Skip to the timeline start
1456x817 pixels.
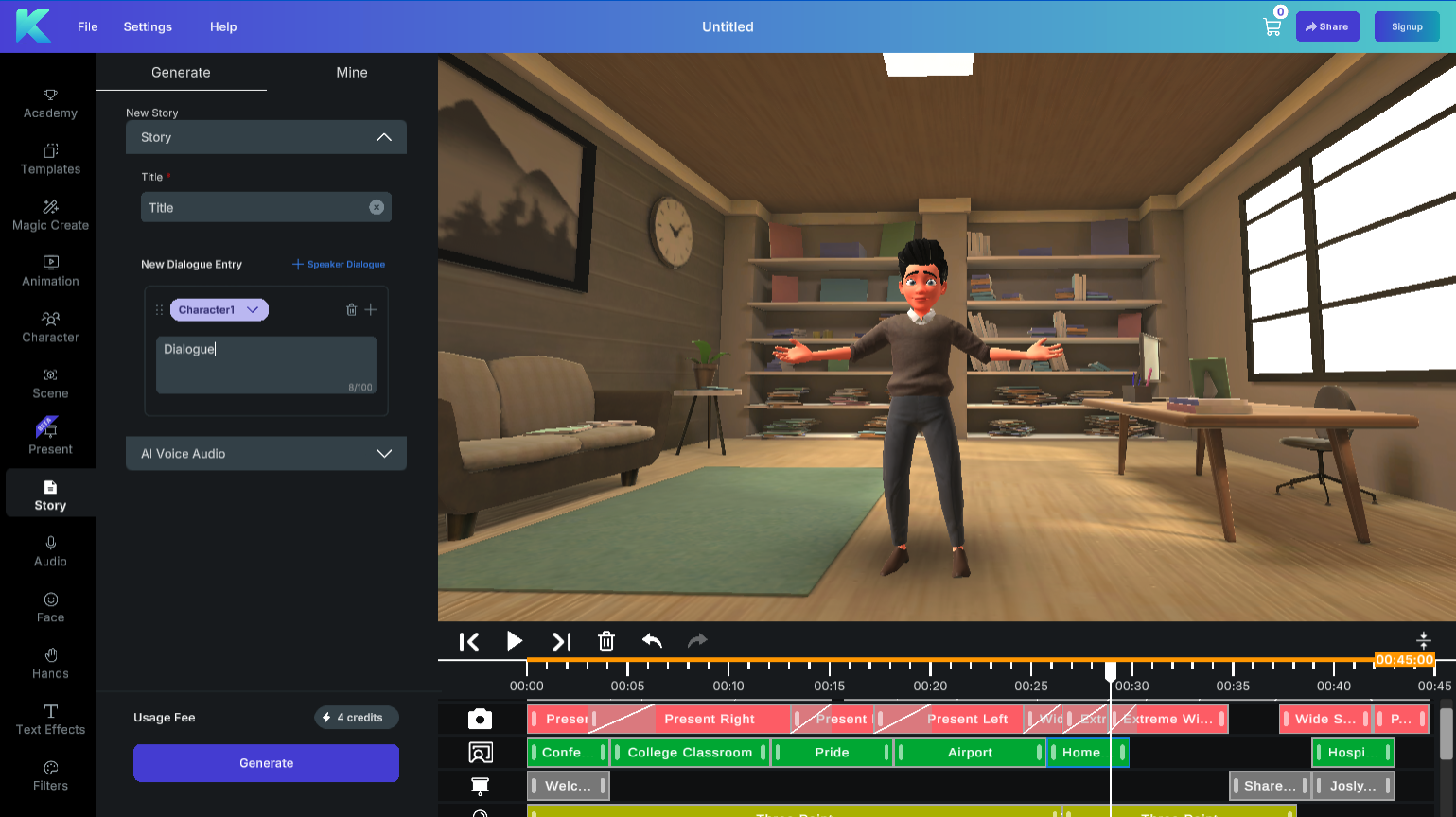coord(468,641)
